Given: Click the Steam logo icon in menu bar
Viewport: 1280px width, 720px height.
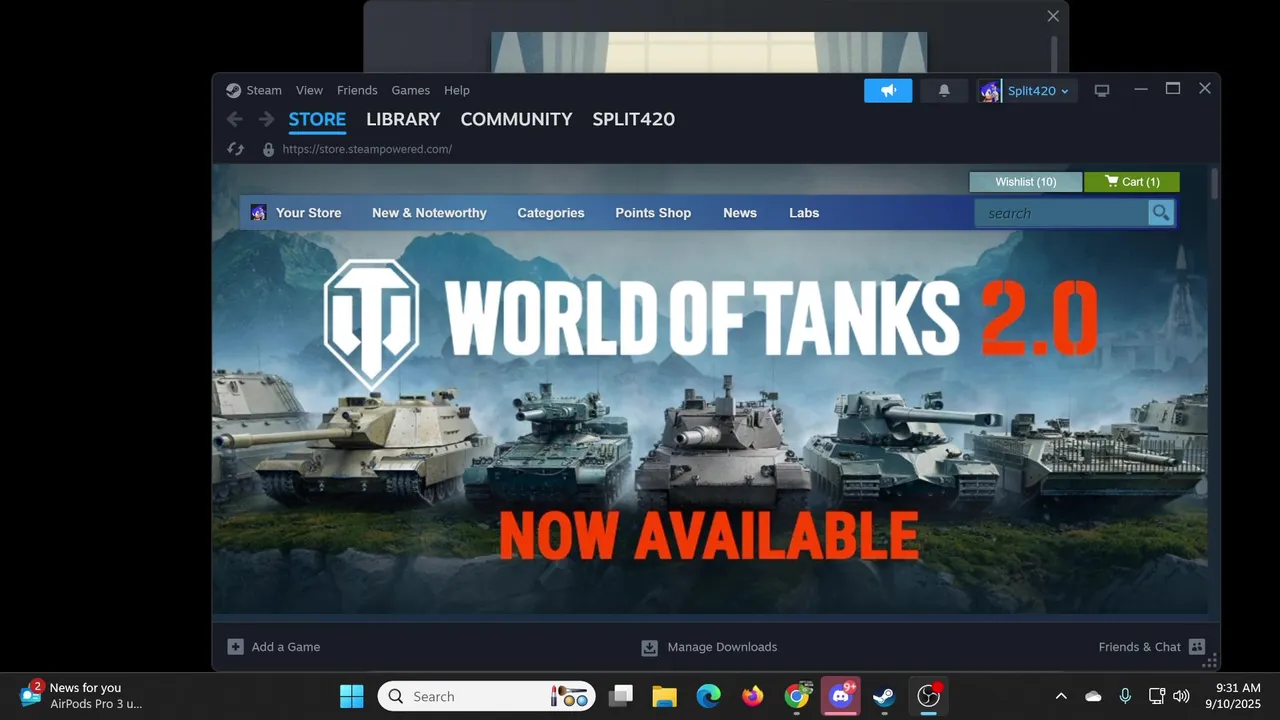Looking at the screenshot, I should (233, 90).
